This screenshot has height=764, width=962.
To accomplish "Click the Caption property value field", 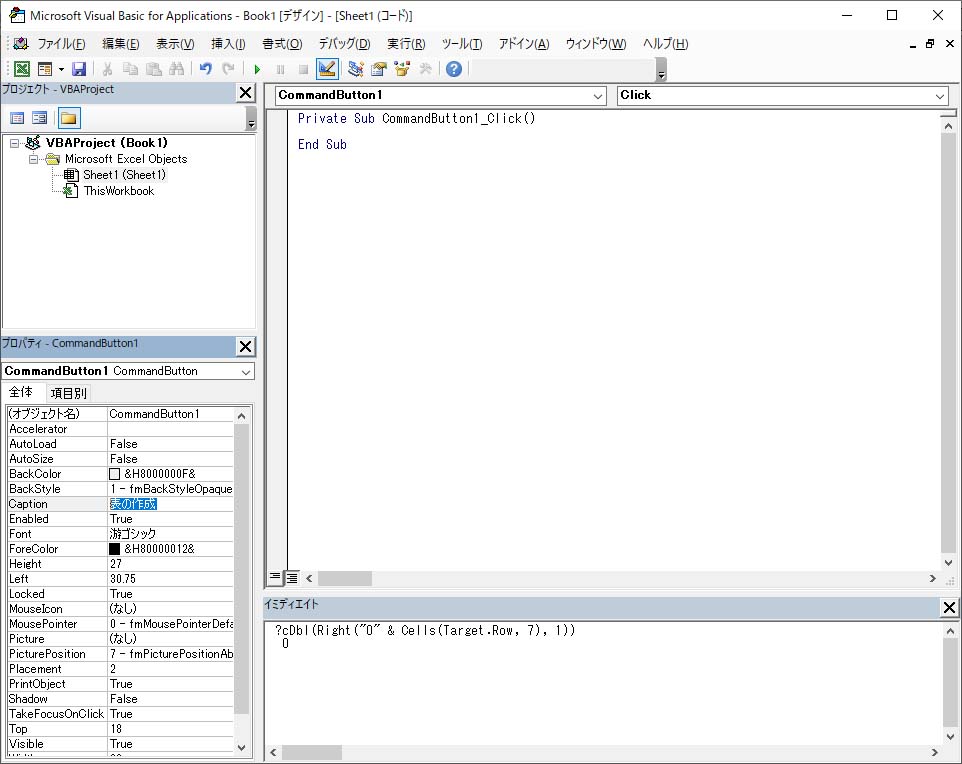I will (170, 504).
